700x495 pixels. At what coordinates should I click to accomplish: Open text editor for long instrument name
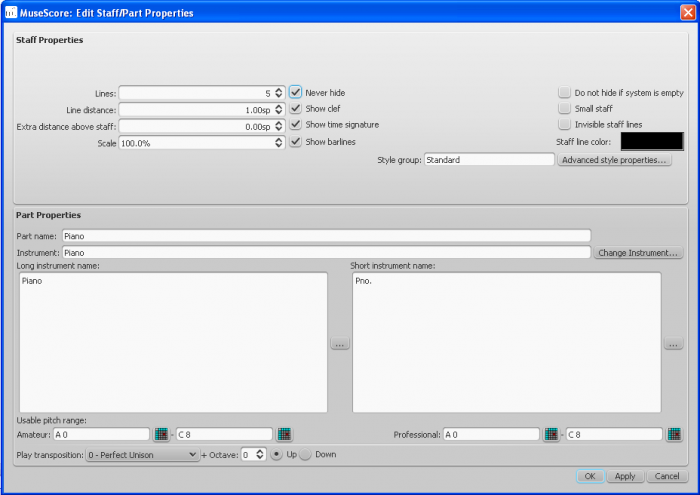(340, 344)
